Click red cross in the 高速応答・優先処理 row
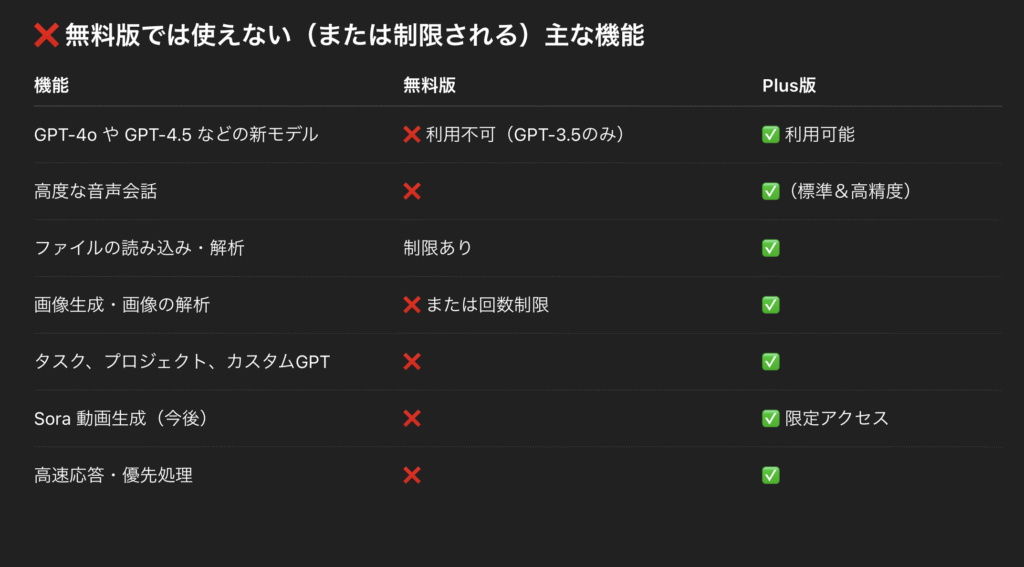The height and width of the screenshot is (567, 1024). pyautogui.click(x=412, y=475)
